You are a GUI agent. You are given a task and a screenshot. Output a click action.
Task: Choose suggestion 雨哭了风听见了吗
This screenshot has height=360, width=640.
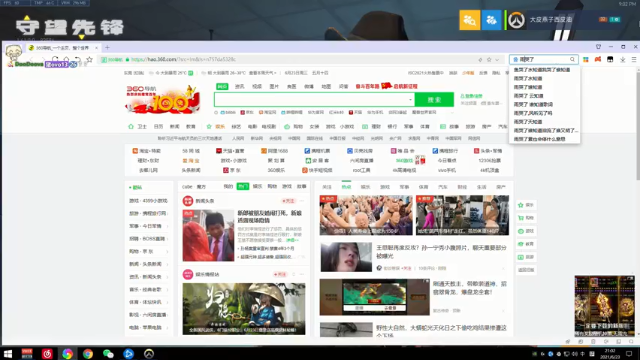pos(533,113)
